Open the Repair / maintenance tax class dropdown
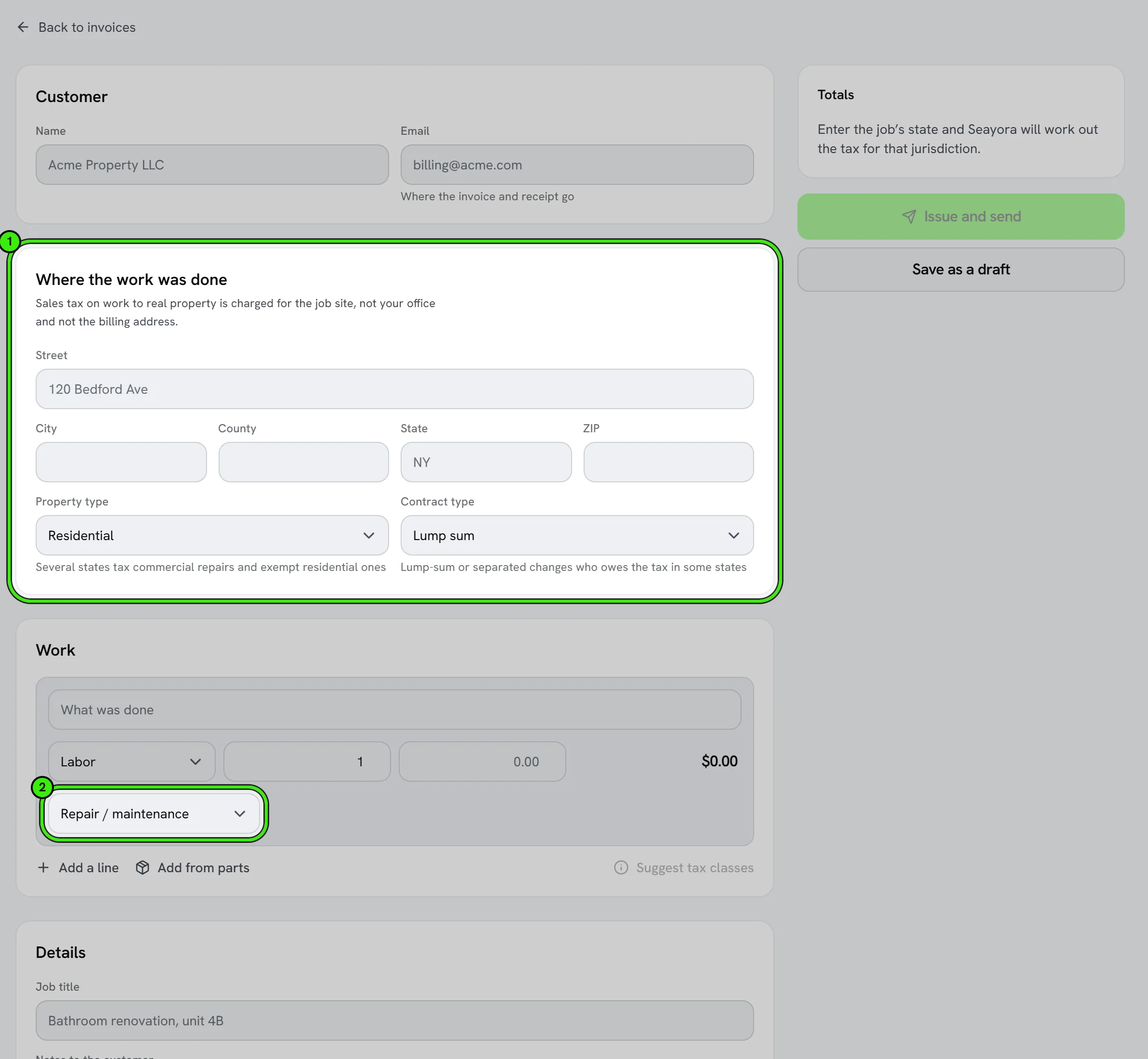This screenshot has width=1148, height=1059. pos(154,813)
